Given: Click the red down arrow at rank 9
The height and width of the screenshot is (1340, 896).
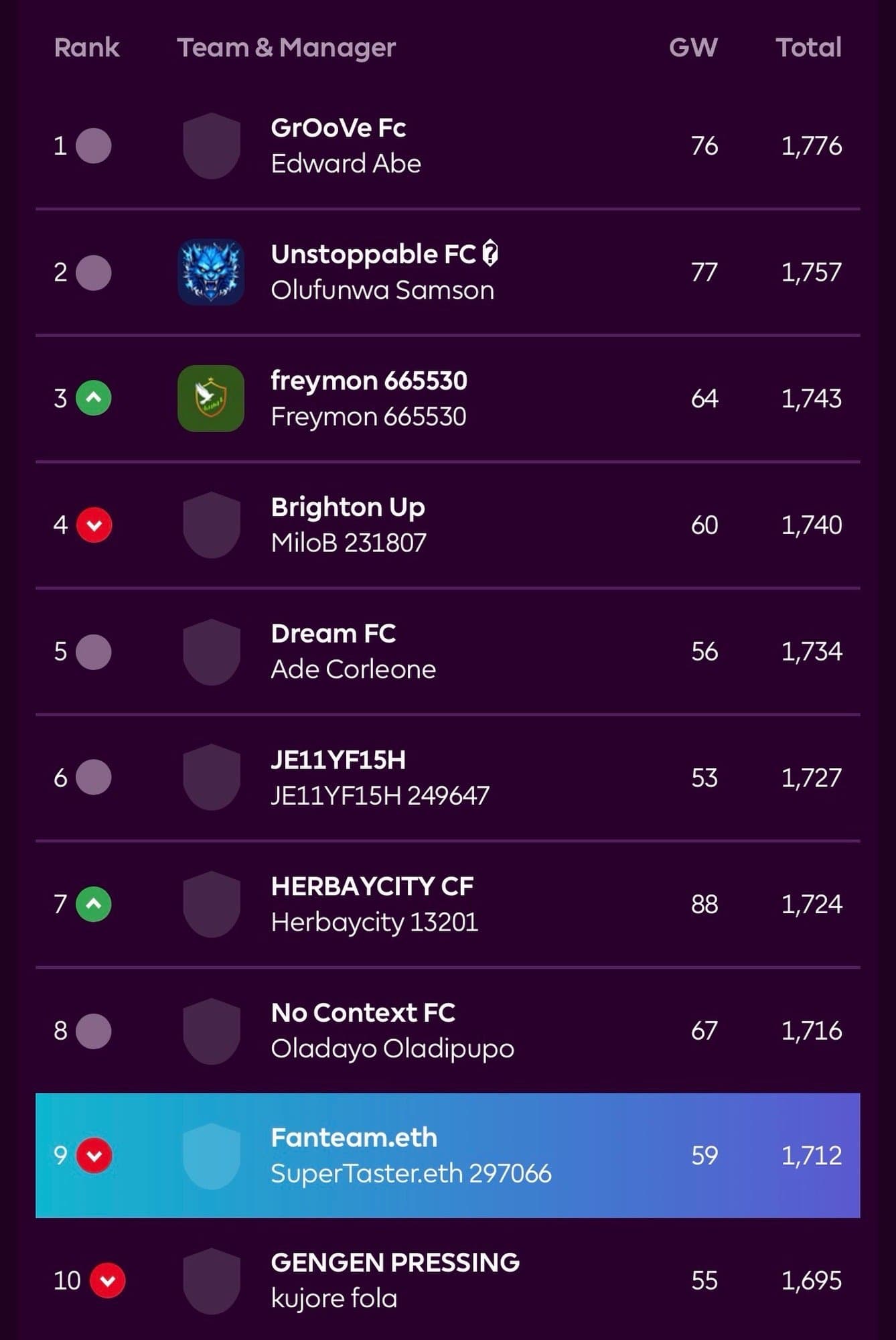Looking at the screenshot, I should [x=94, y=1155].
